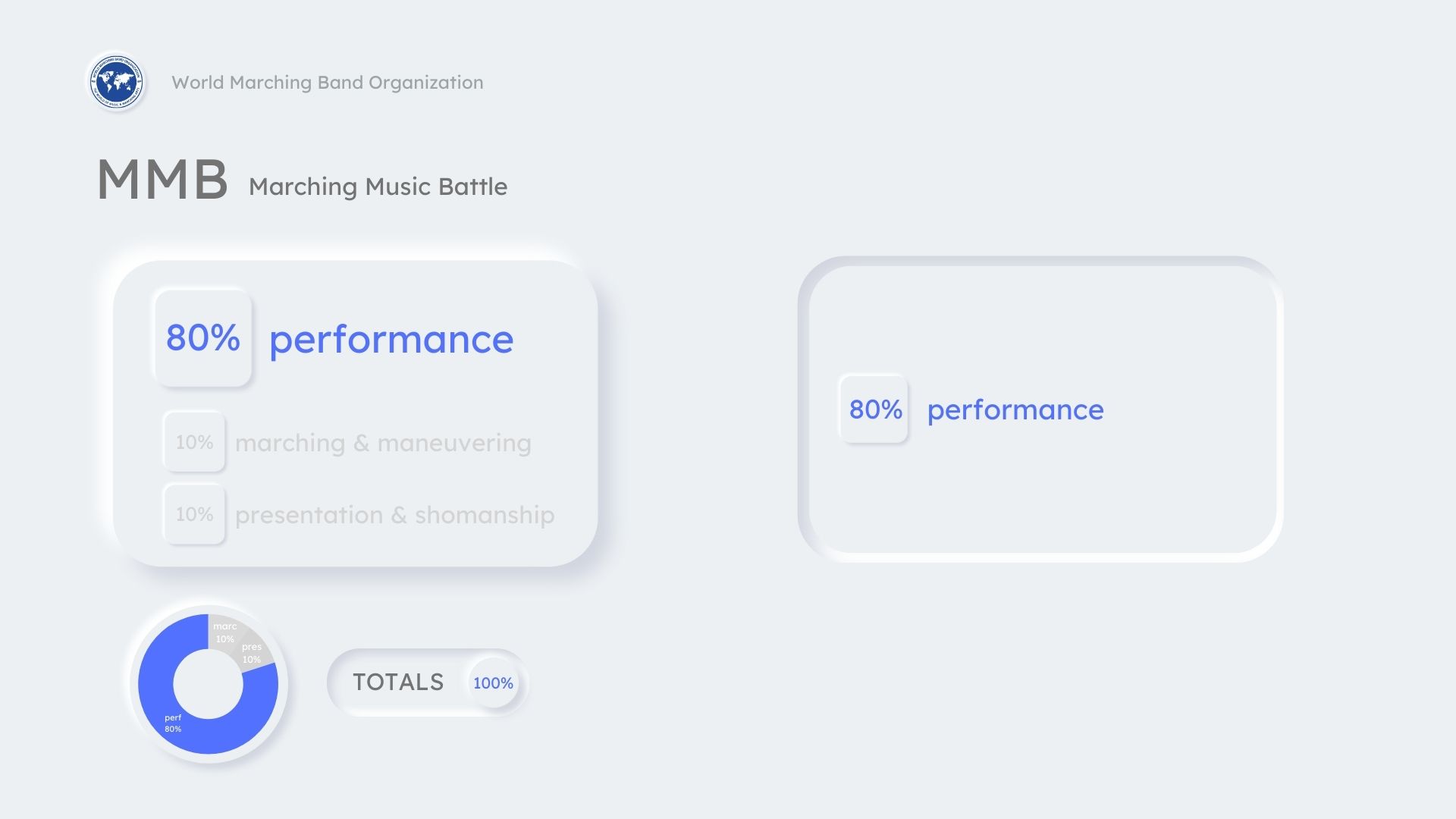This screenshot has height=819, width=1456.
Task: Click the performance label in the right panel
Action: [1015, 410]
